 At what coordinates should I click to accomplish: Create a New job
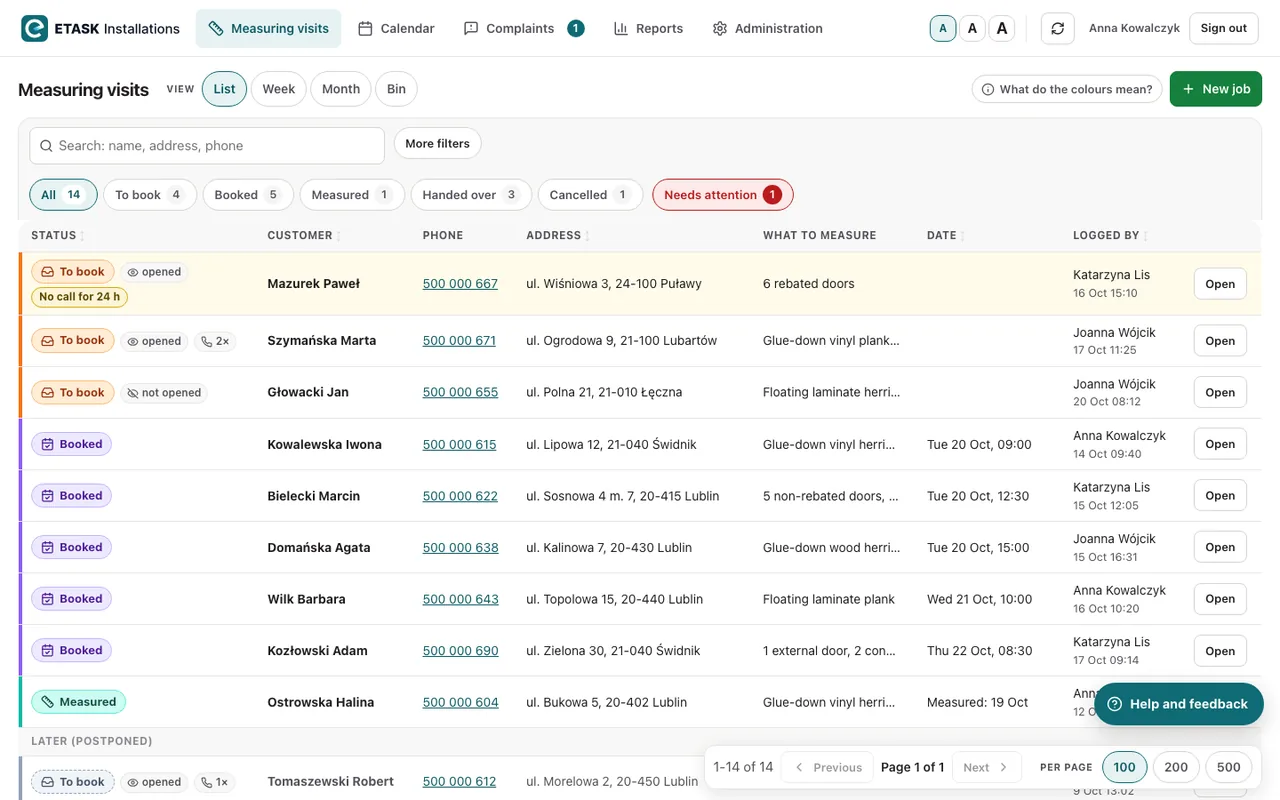click(x=1216, y=89)
